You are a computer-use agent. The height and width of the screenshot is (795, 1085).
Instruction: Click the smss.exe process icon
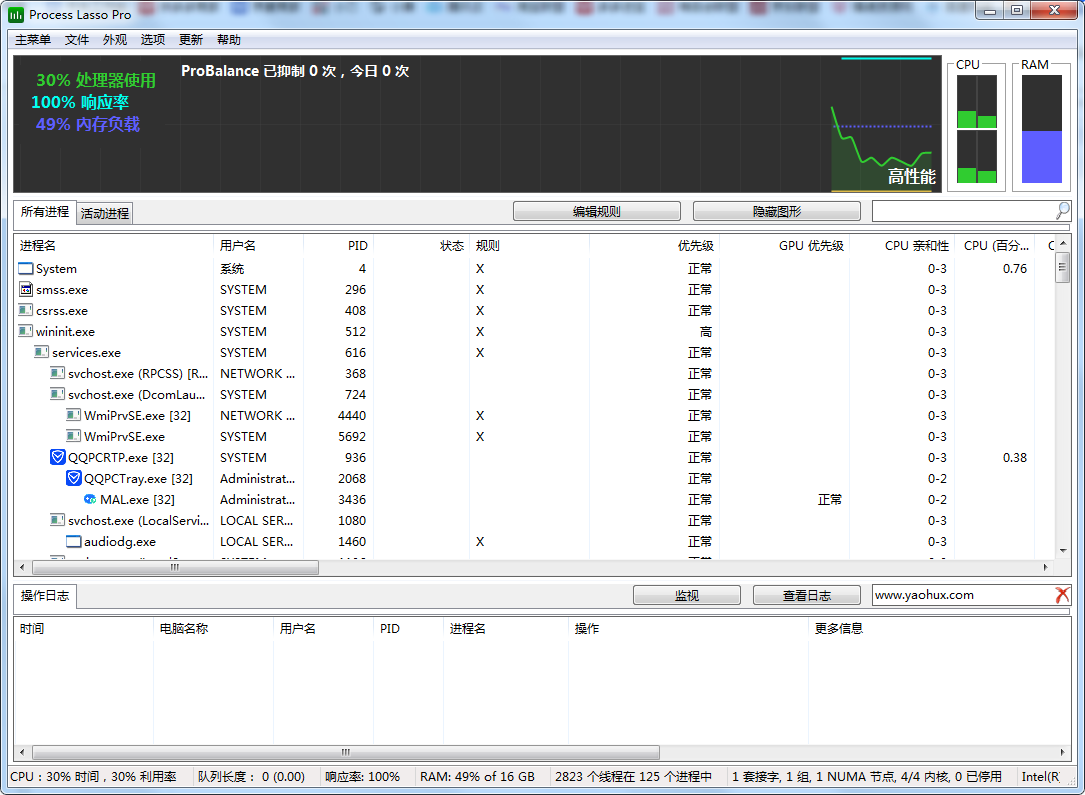(x=26, y=289)
